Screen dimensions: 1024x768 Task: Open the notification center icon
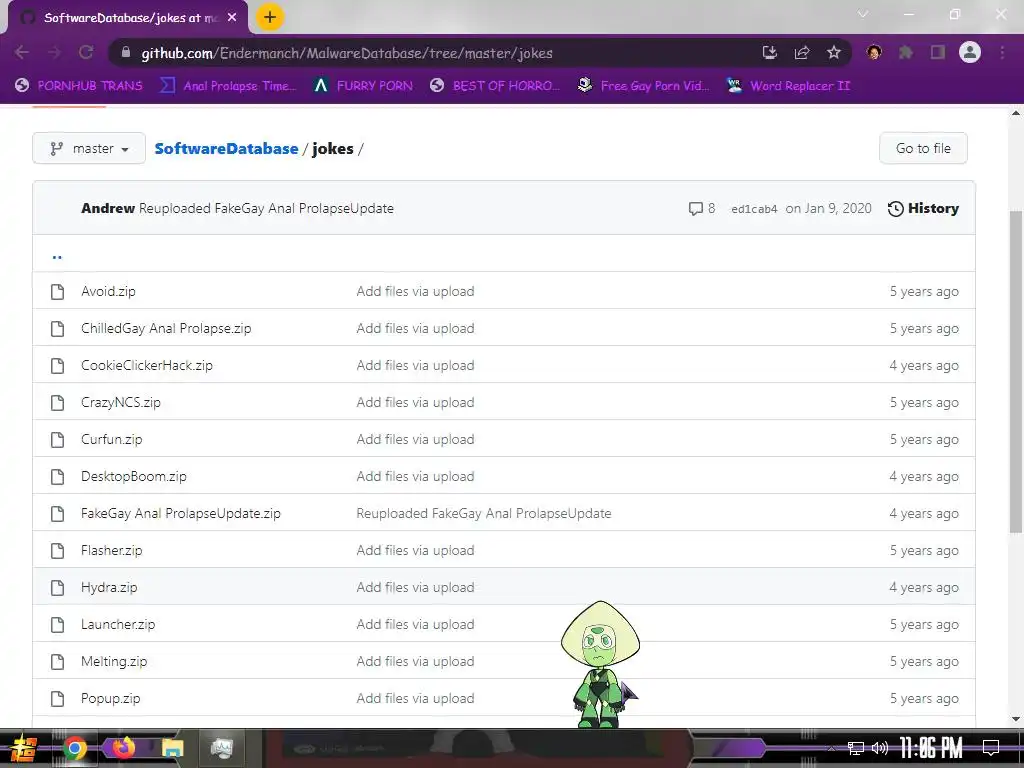click(x=991, y=748)
